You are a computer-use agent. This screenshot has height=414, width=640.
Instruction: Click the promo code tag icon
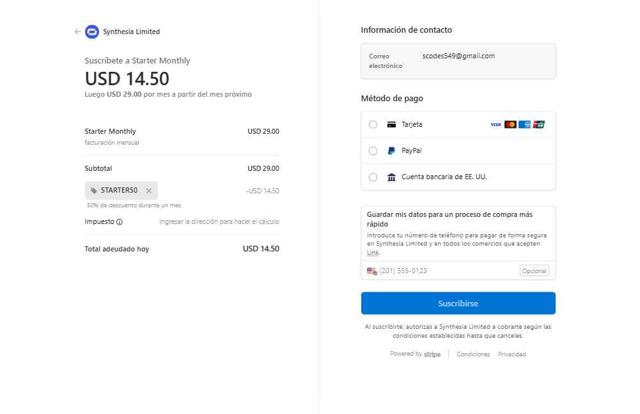point(94,190)
